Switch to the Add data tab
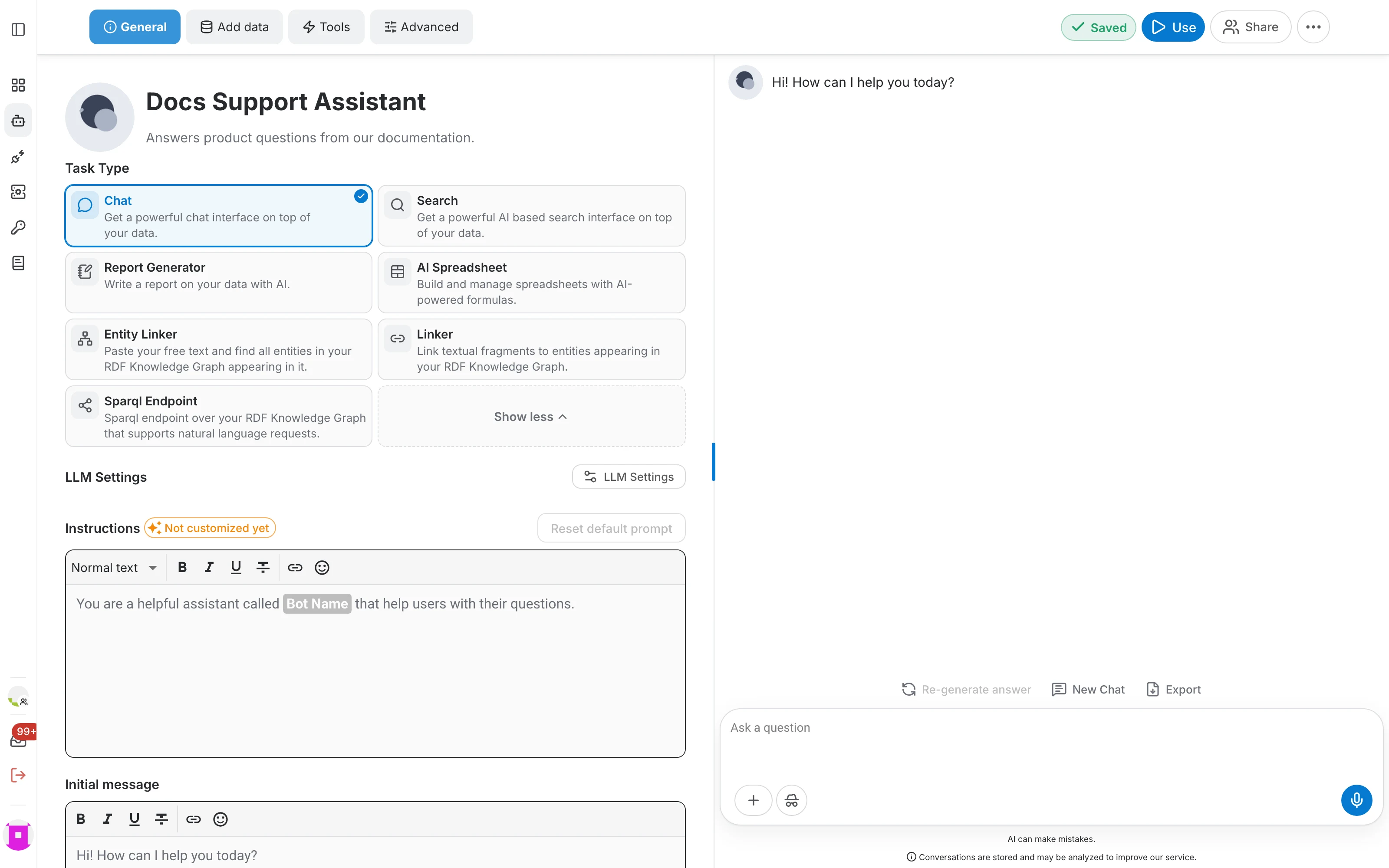This screenshot has width=1389, height=868. (234, 27)
